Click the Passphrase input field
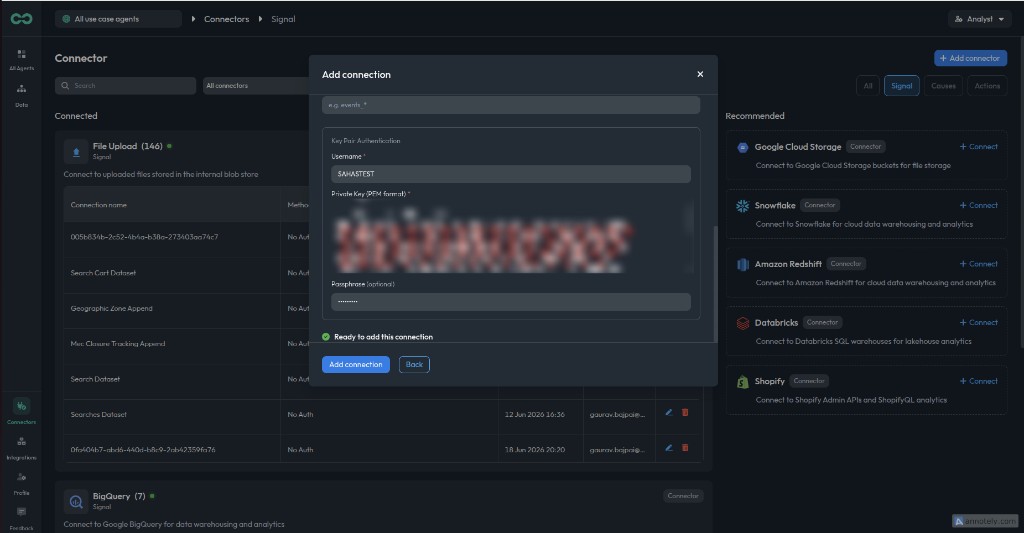 511,301
